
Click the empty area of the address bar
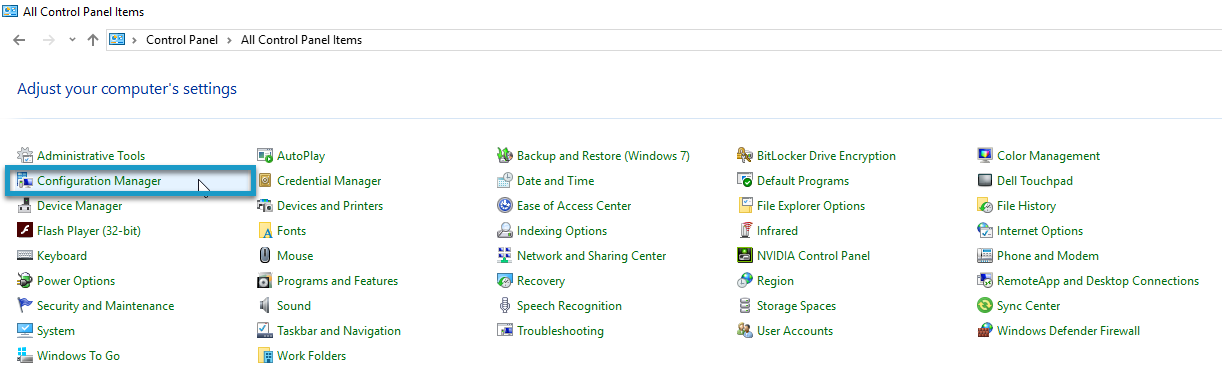tap(790, 40)
